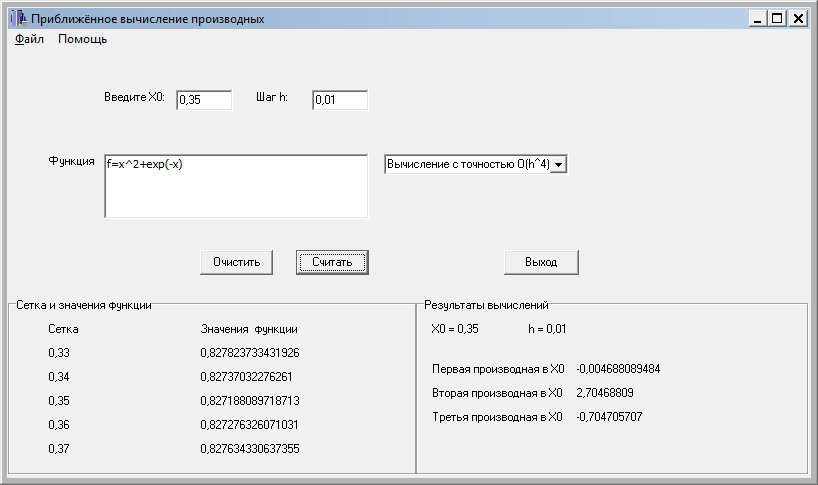Screen dimensions: 818x485
Task: Click the step h input field
Action: [340, 100]
